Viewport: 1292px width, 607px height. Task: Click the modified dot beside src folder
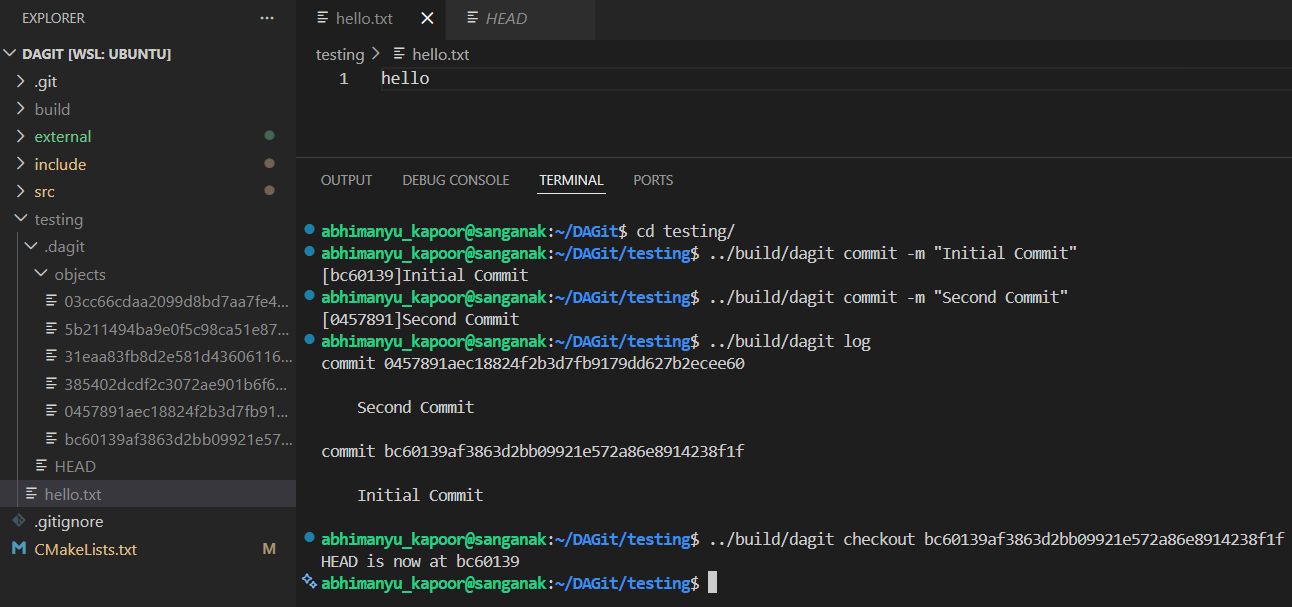(x=269, y=191)
